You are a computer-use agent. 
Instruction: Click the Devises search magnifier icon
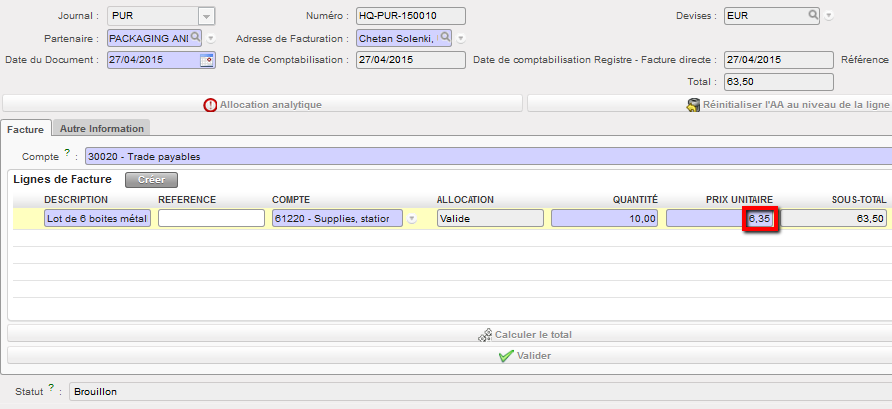coord(814,15)
